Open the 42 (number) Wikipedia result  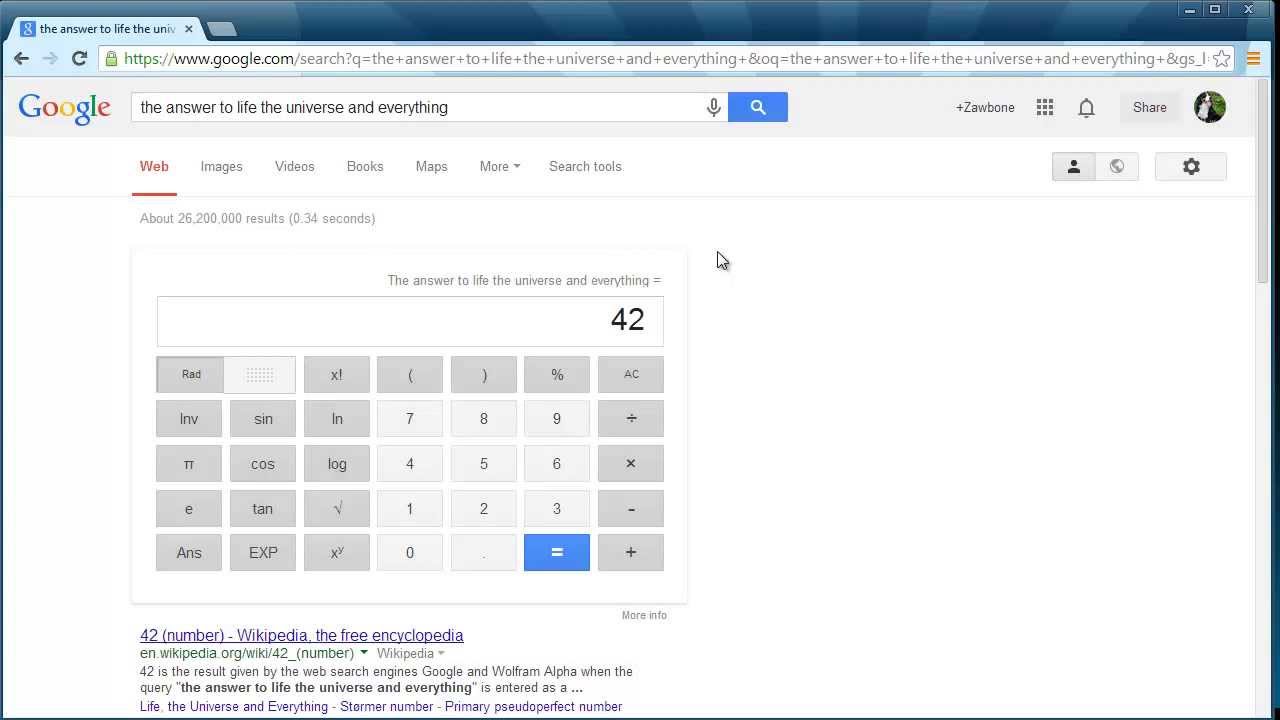coord(302,636)
